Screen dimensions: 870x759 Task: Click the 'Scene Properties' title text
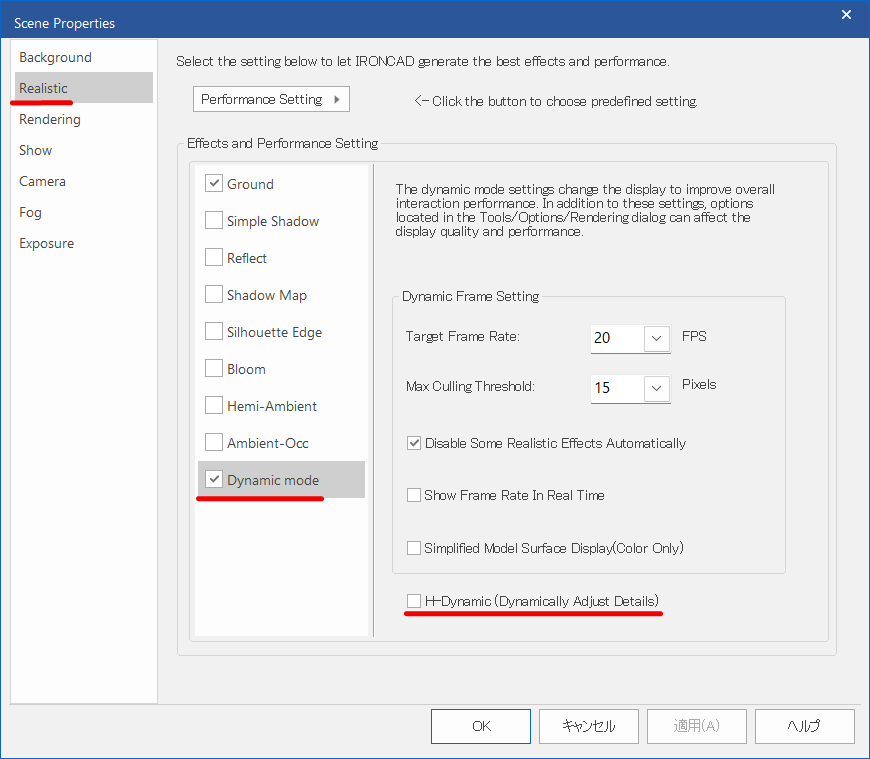pyautogui.click(x=64, y=23)
